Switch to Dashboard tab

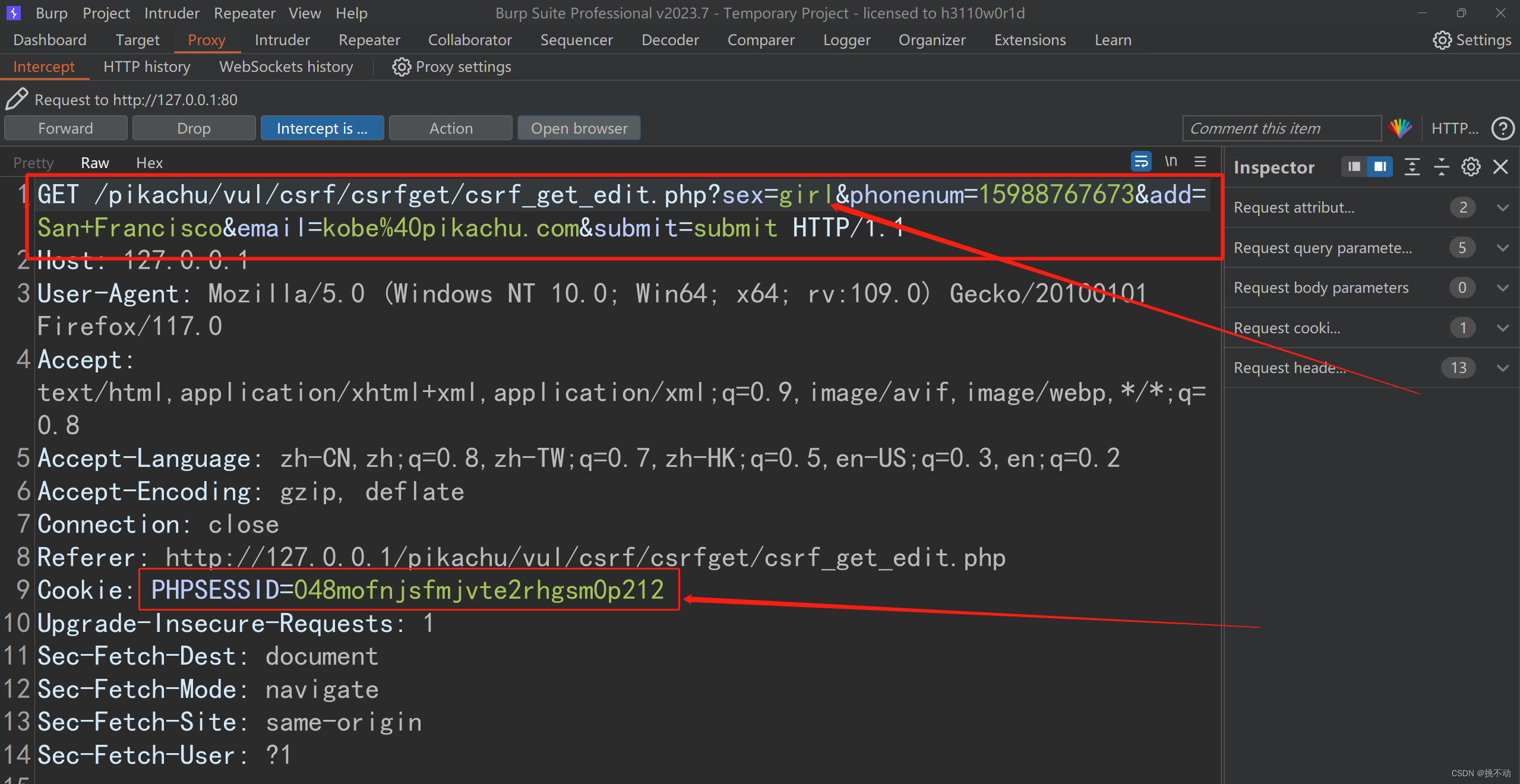pyautogui.click(x=50, y=40)
